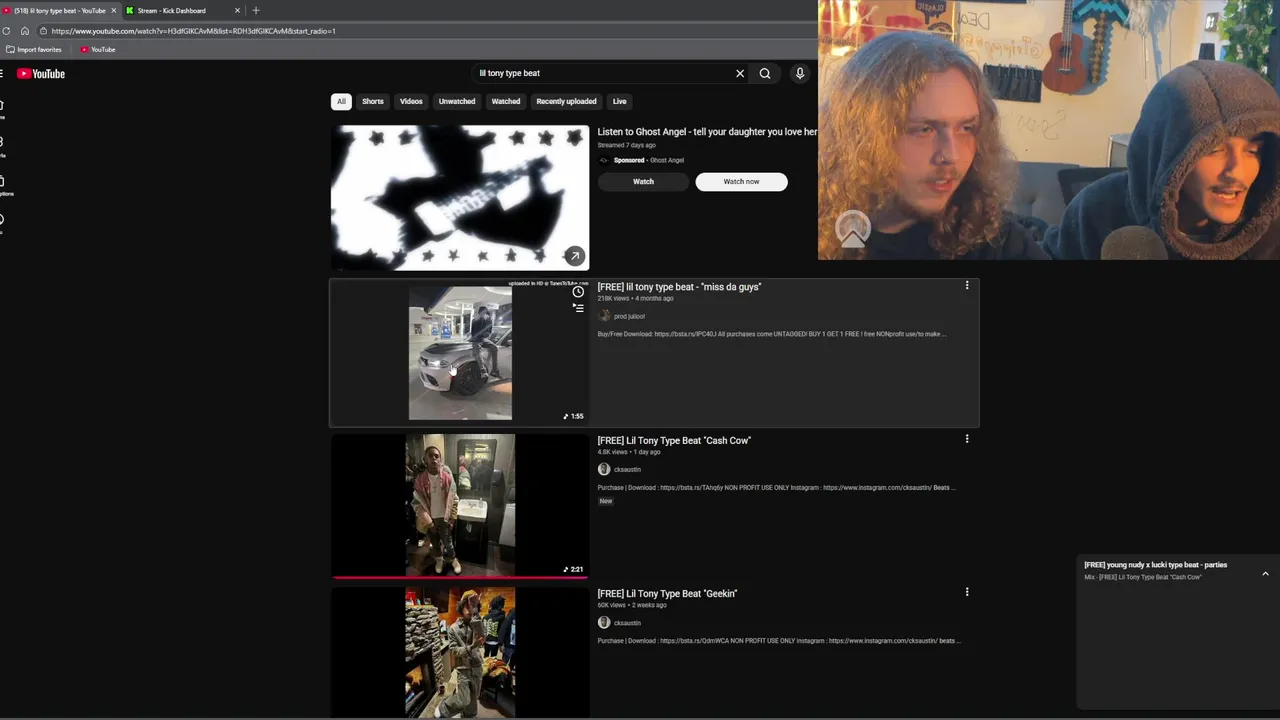
Task: Click the Watch now button
Action: point(741,181)
